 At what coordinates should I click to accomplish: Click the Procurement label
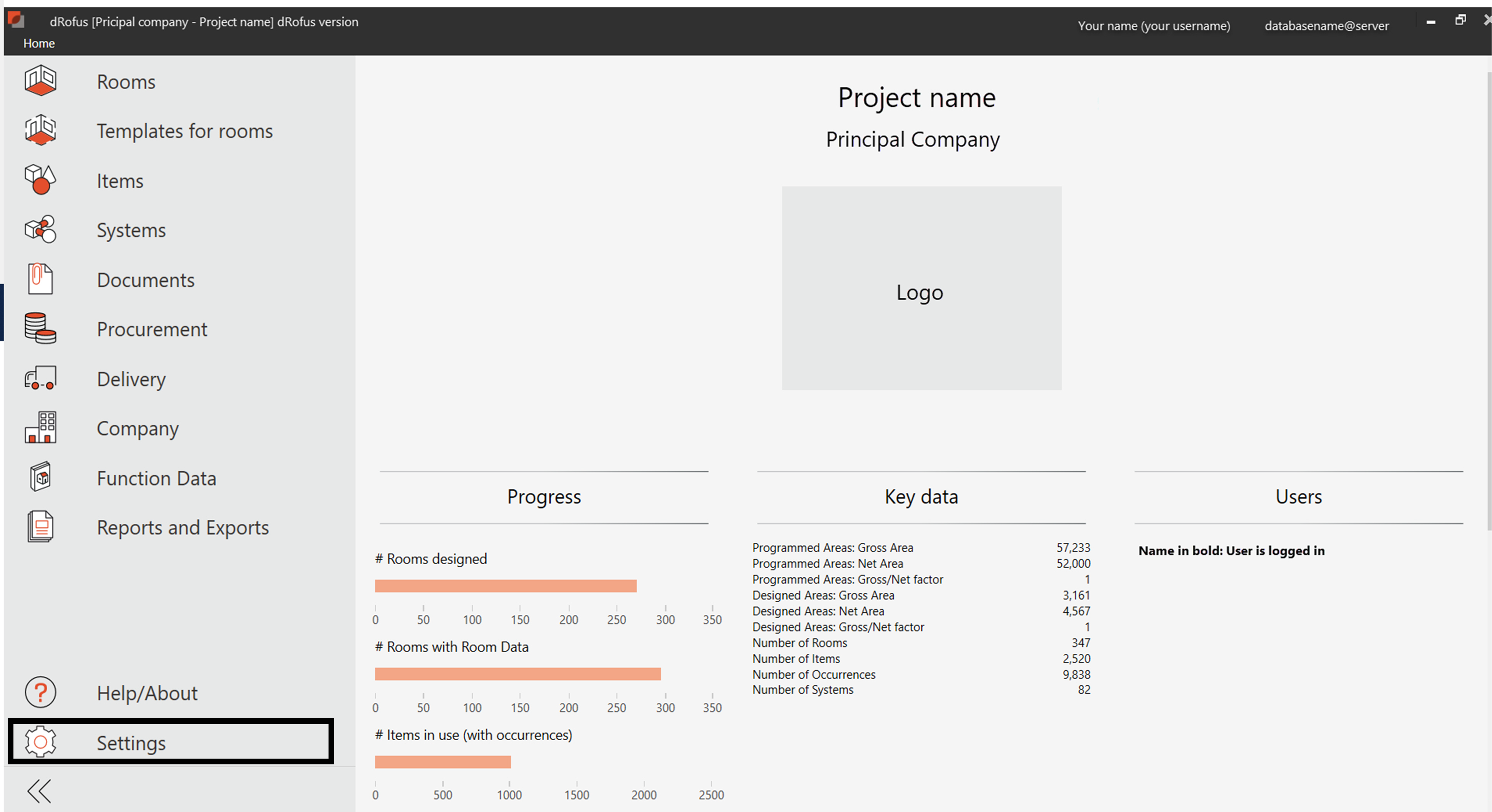point(152,329)
